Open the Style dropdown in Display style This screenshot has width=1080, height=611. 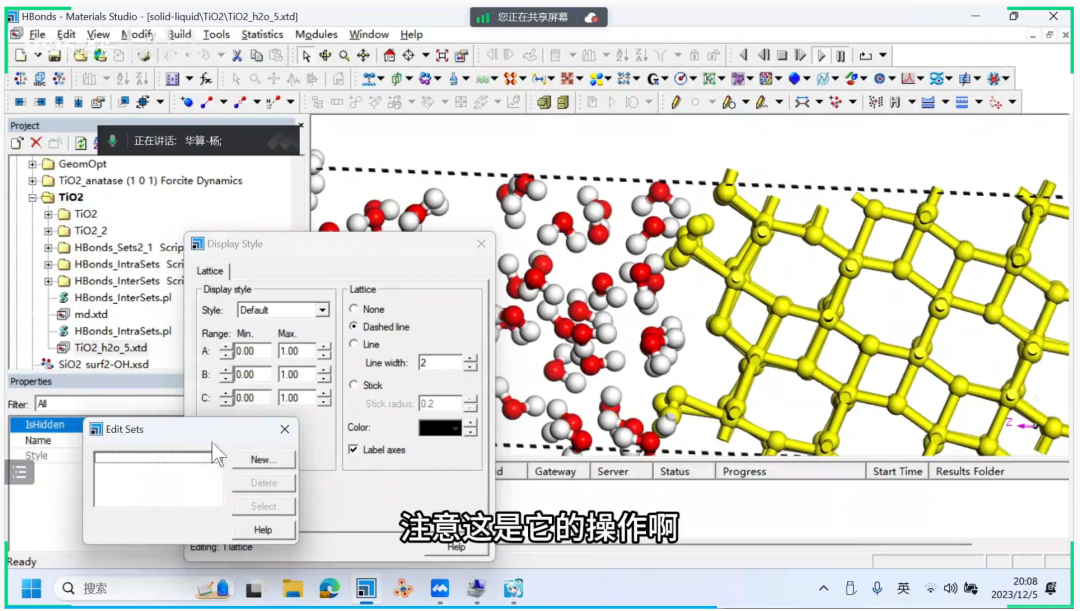(322, 311)
